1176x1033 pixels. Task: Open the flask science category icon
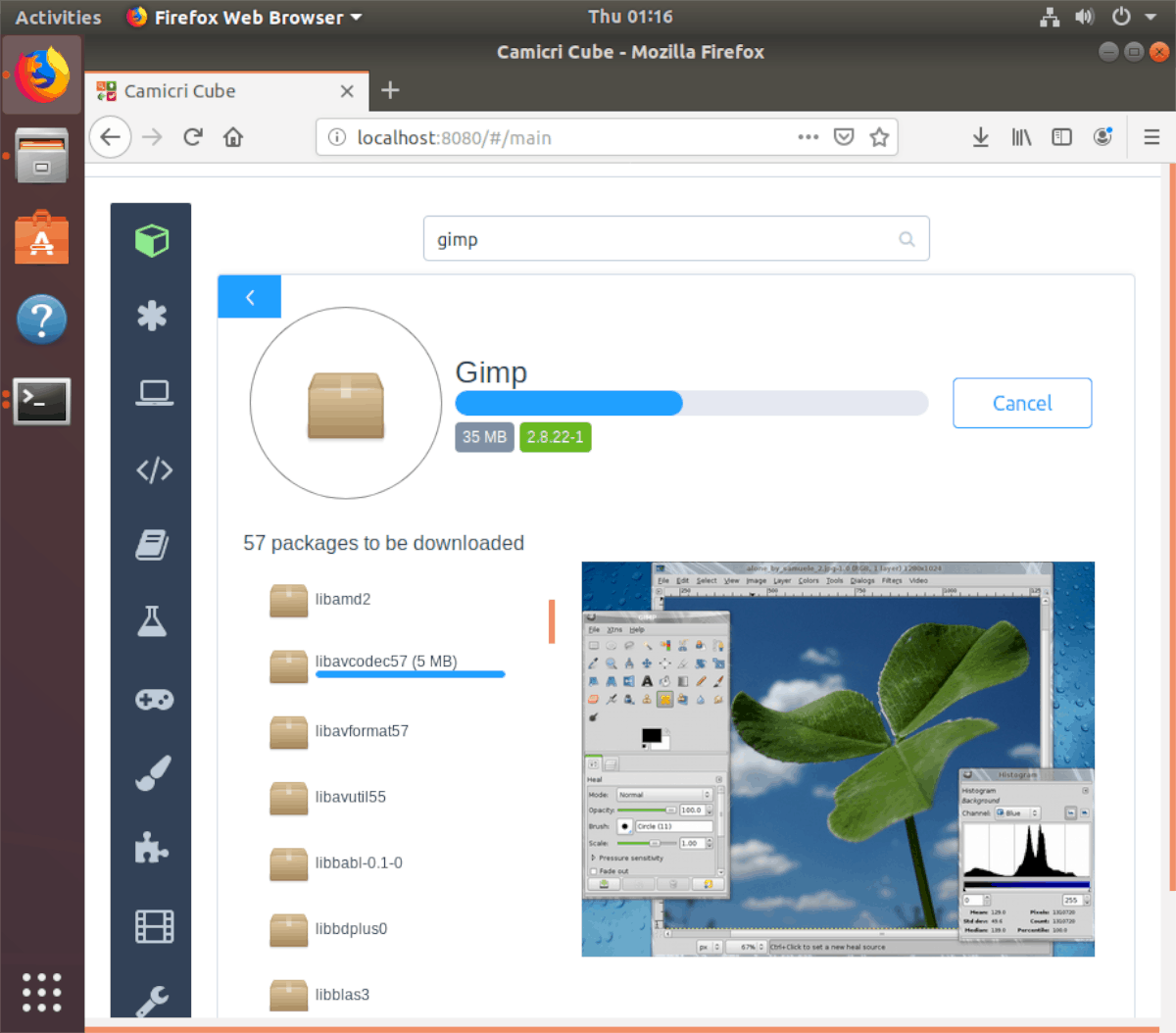152,621
